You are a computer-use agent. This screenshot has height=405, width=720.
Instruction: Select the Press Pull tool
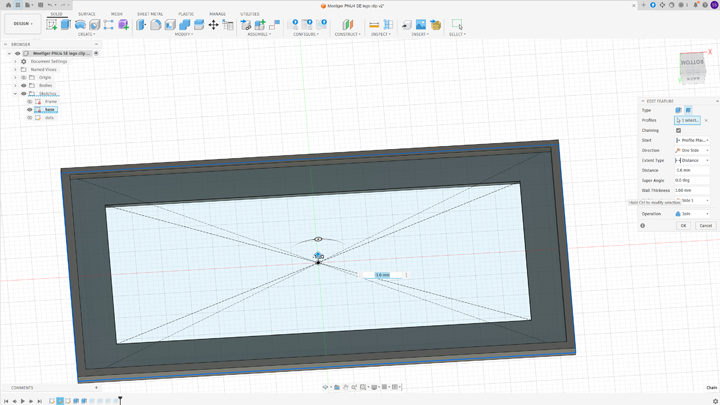coord(141,24)
